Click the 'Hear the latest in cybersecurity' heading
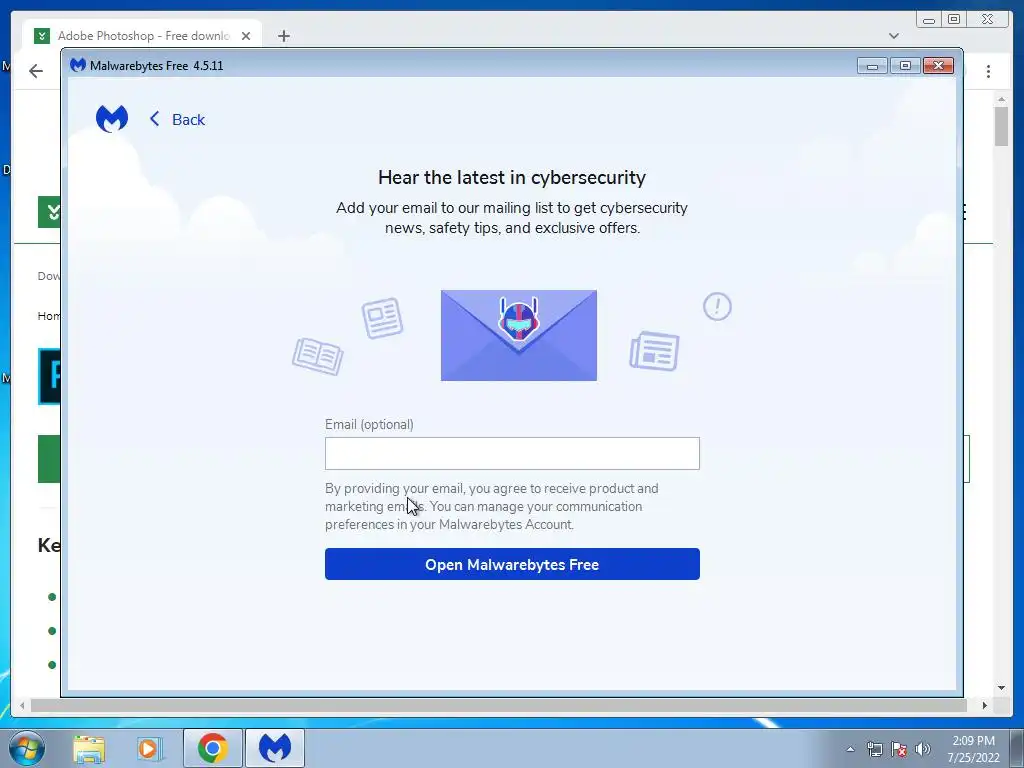The width and height of the screenshot is (1024, 768). [x=512, y=178]
